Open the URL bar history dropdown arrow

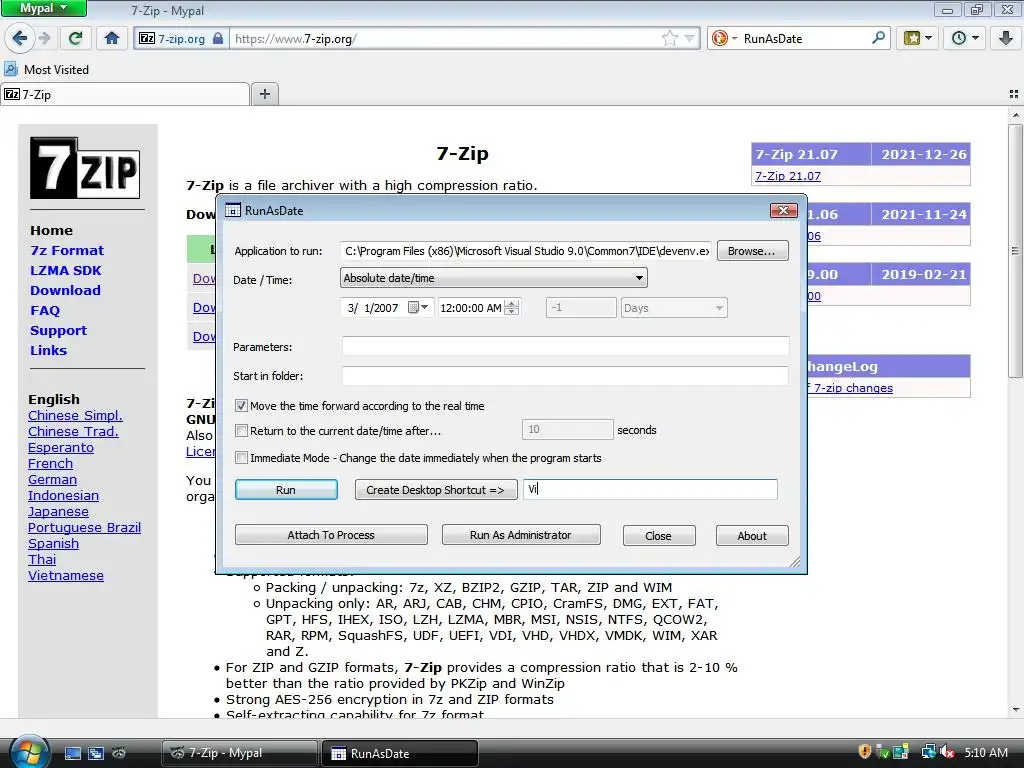pyautogui.click(x=689, y=39)
